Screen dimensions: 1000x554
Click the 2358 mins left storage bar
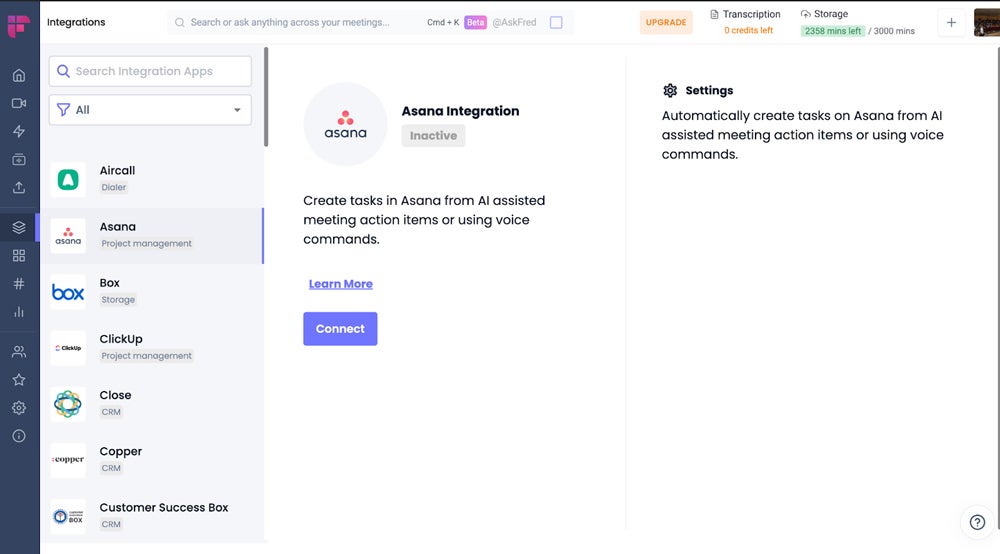[832, 31]
